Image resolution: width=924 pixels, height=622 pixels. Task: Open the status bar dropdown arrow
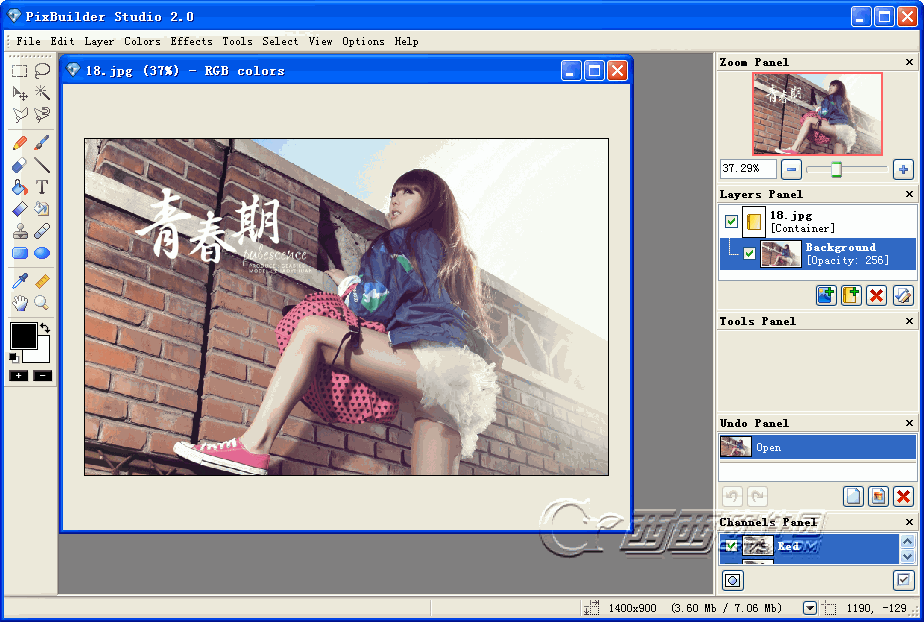tap(810, 608)
